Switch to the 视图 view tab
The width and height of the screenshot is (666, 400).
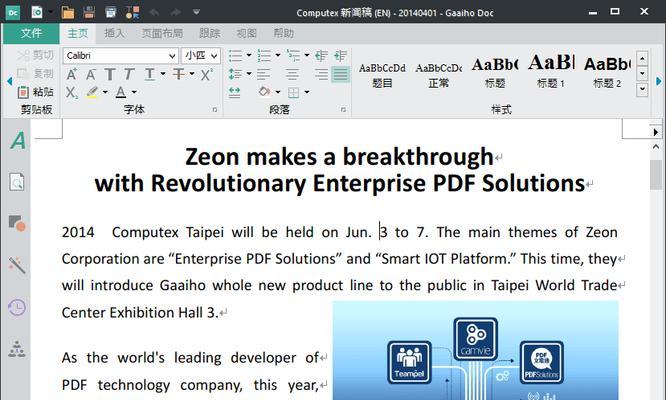coord(247,34)
